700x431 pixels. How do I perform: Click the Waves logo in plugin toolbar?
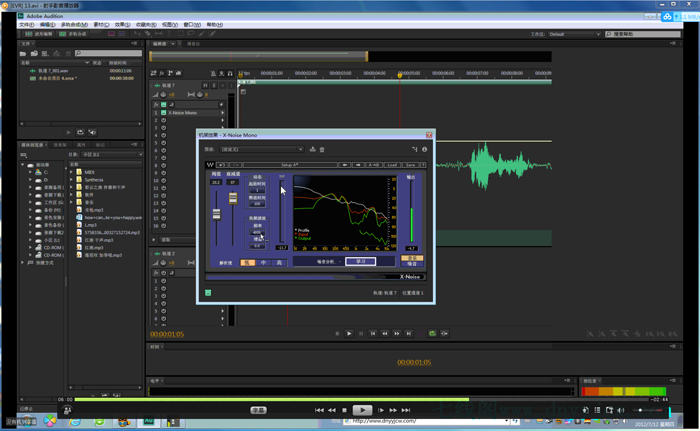tap(210, 165)
